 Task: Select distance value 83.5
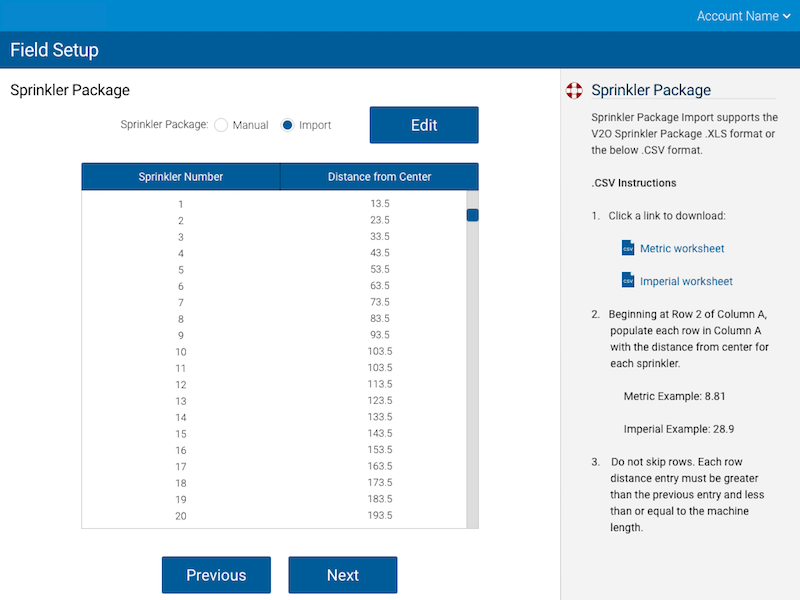pos(380,318)
